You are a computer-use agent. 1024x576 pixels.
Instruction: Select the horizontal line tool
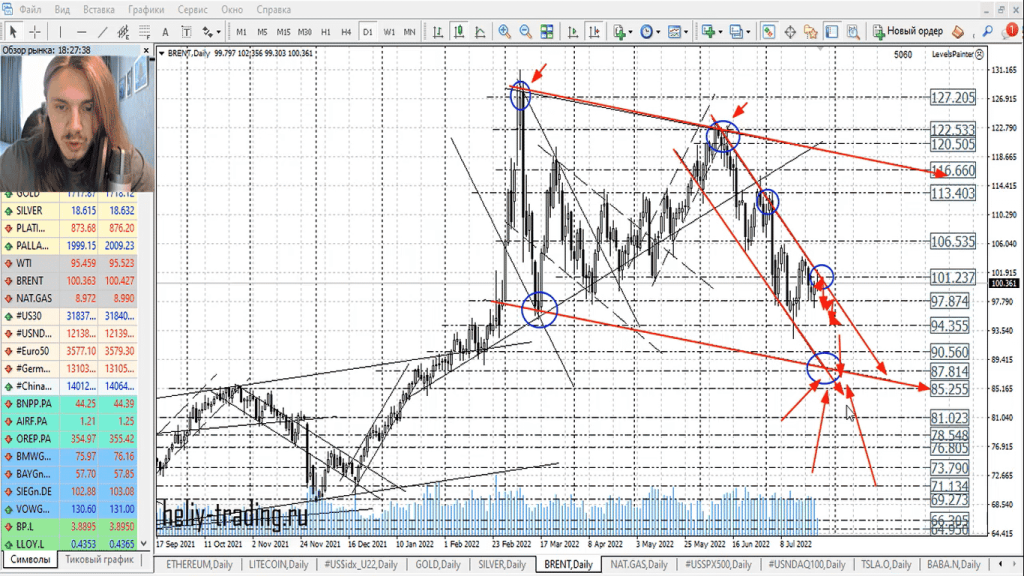pos(83,31)
